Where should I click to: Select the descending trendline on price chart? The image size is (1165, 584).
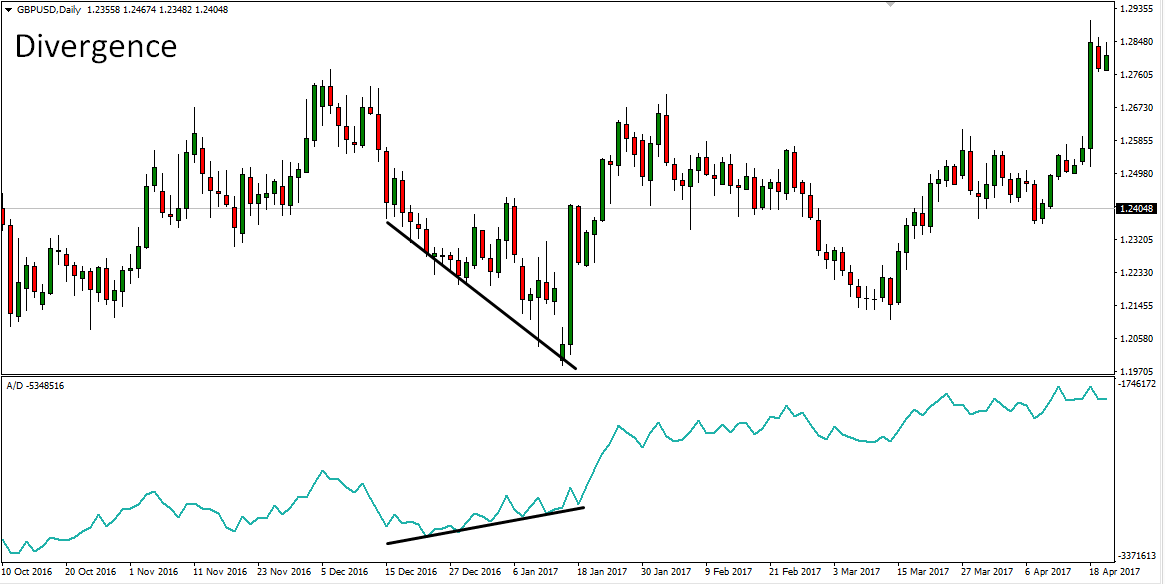click(x=480, y=294)
